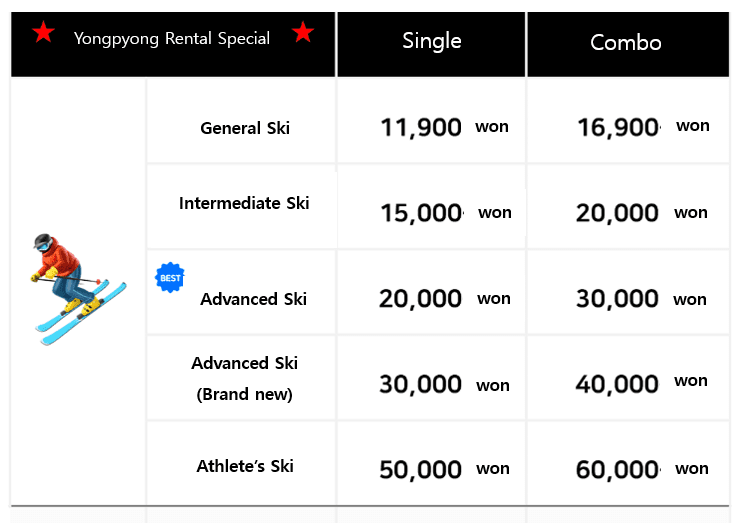Choose Advanced Ski (Brand new) label

245,378
